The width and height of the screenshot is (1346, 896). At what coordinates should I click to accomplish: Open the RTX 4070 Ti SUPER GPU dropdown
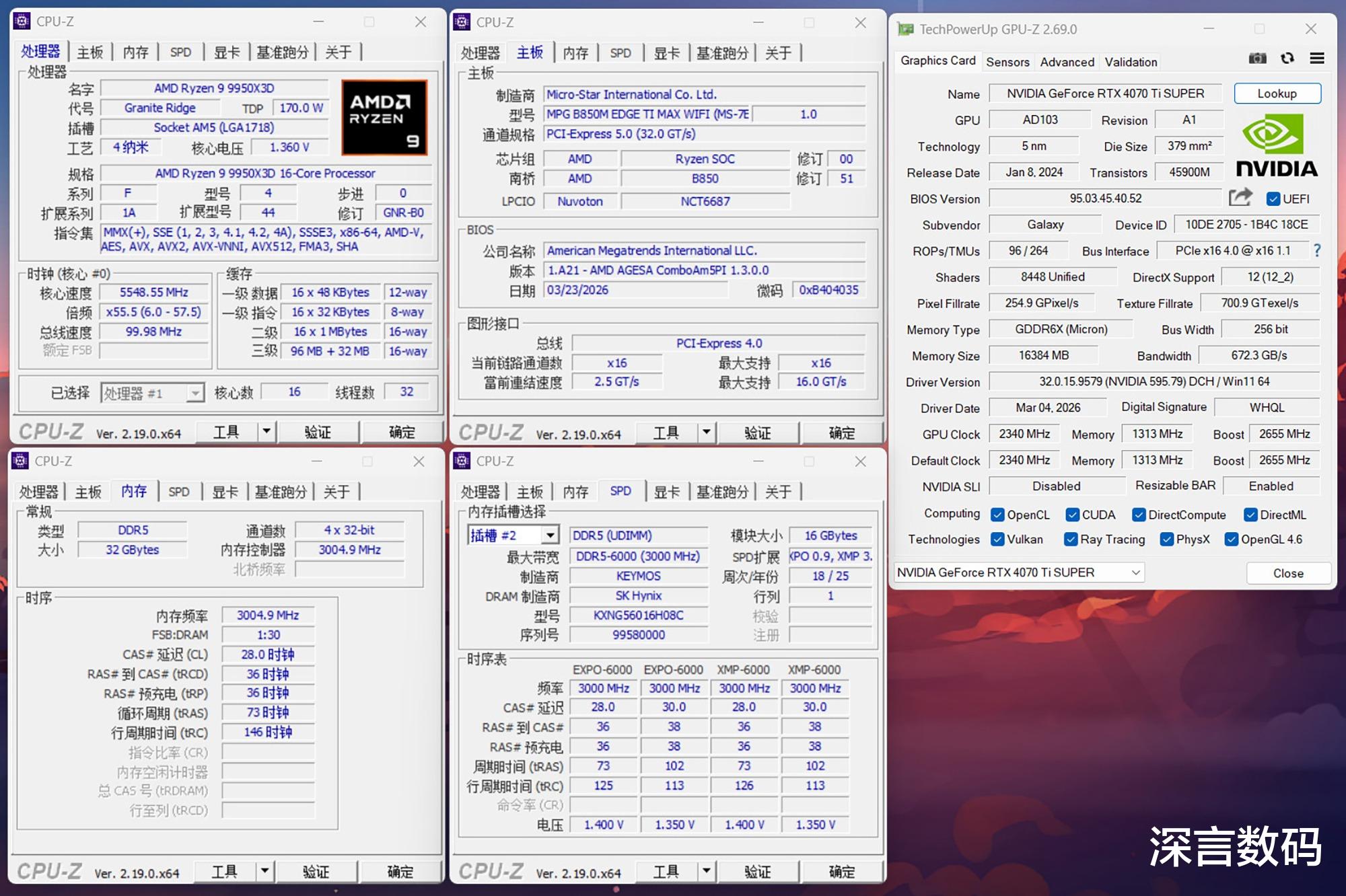1135,572
